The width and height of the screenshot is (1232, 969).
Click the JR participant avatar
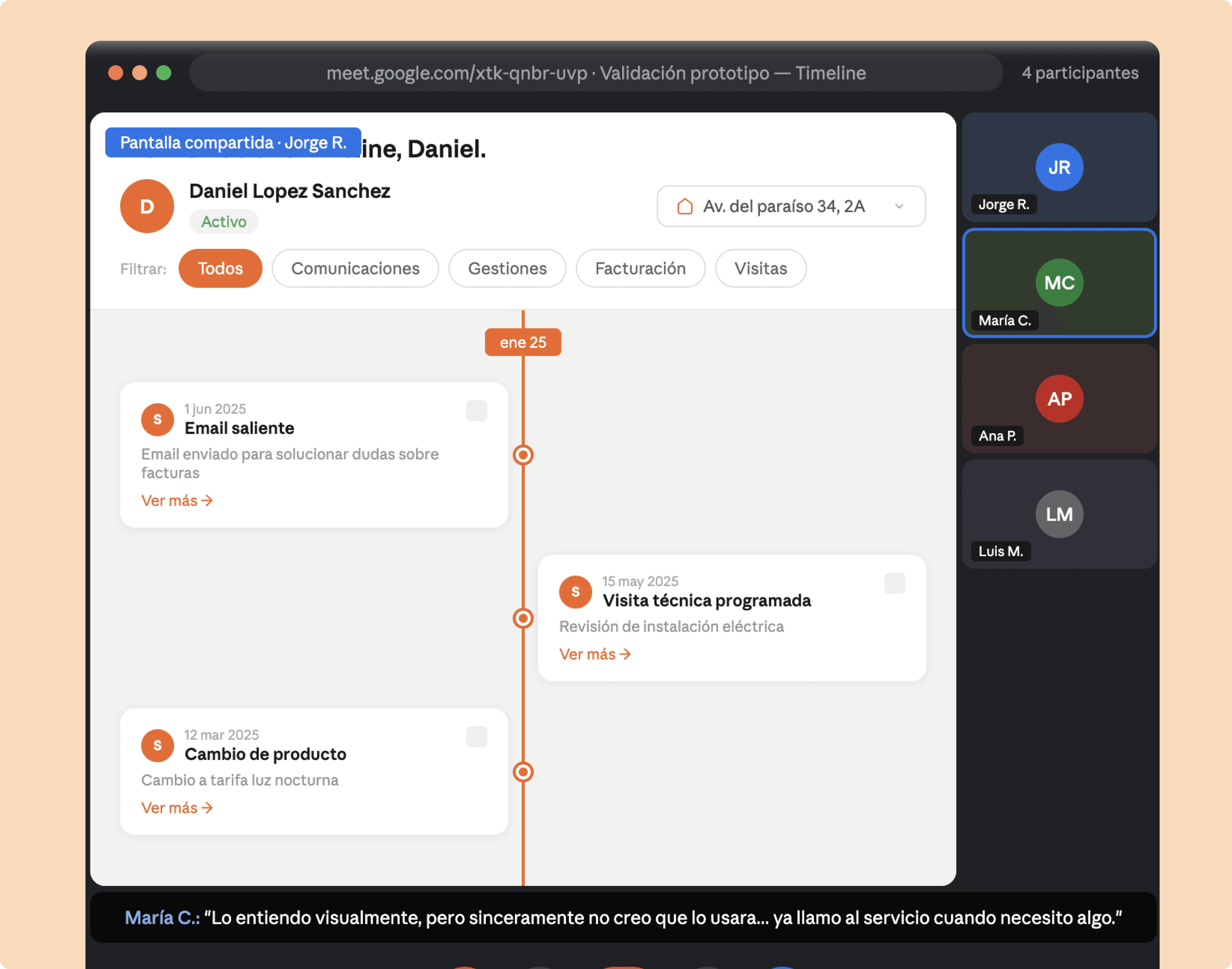tap(1058, 167)
